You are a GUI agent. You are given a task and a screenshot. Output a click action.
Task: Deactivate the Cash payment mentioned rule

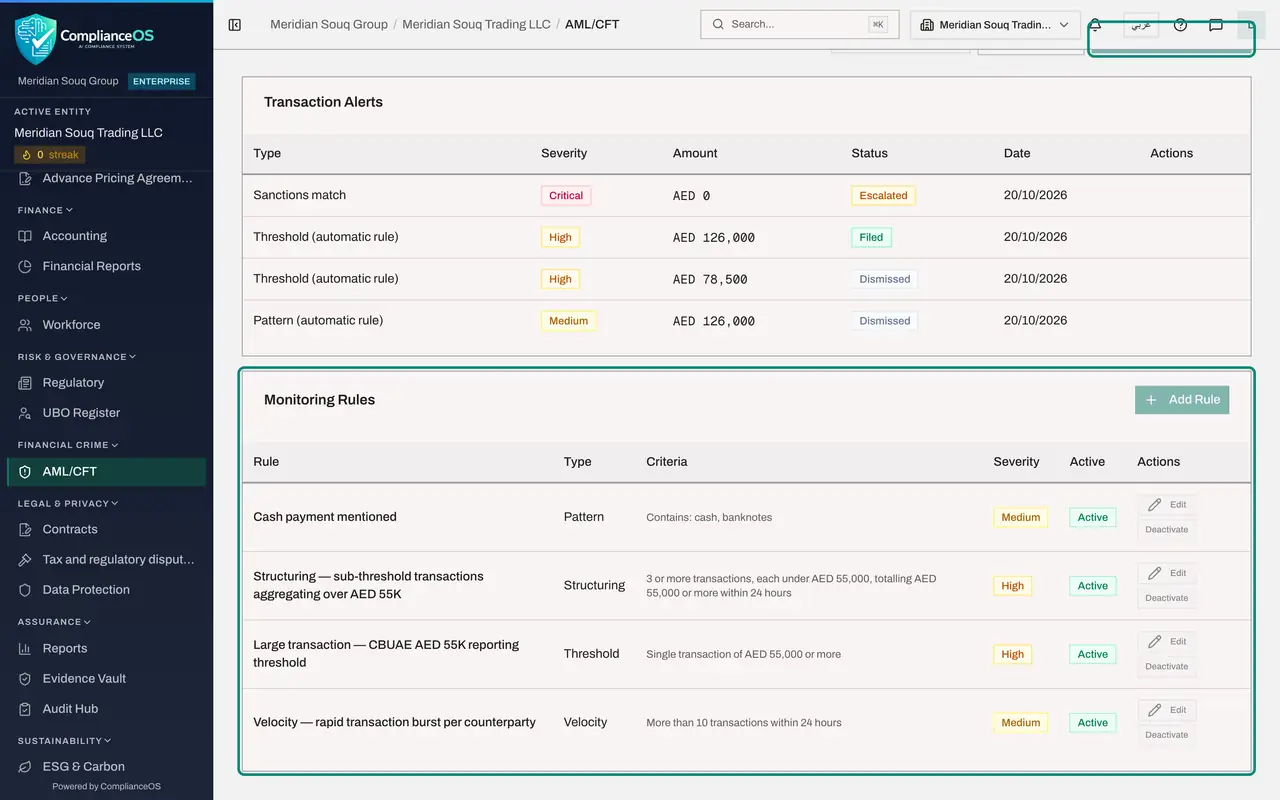[x=1166, y=530]
